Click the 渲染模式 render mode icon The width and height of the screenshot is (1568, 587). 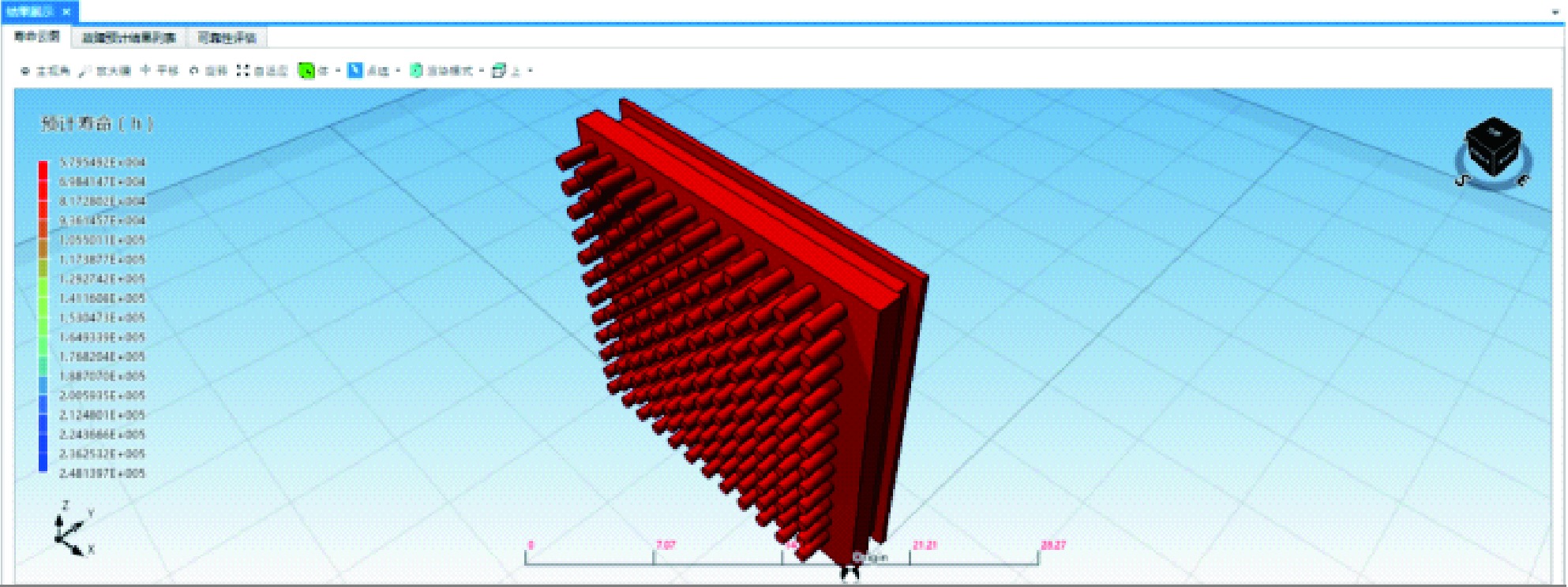[416, 71]
